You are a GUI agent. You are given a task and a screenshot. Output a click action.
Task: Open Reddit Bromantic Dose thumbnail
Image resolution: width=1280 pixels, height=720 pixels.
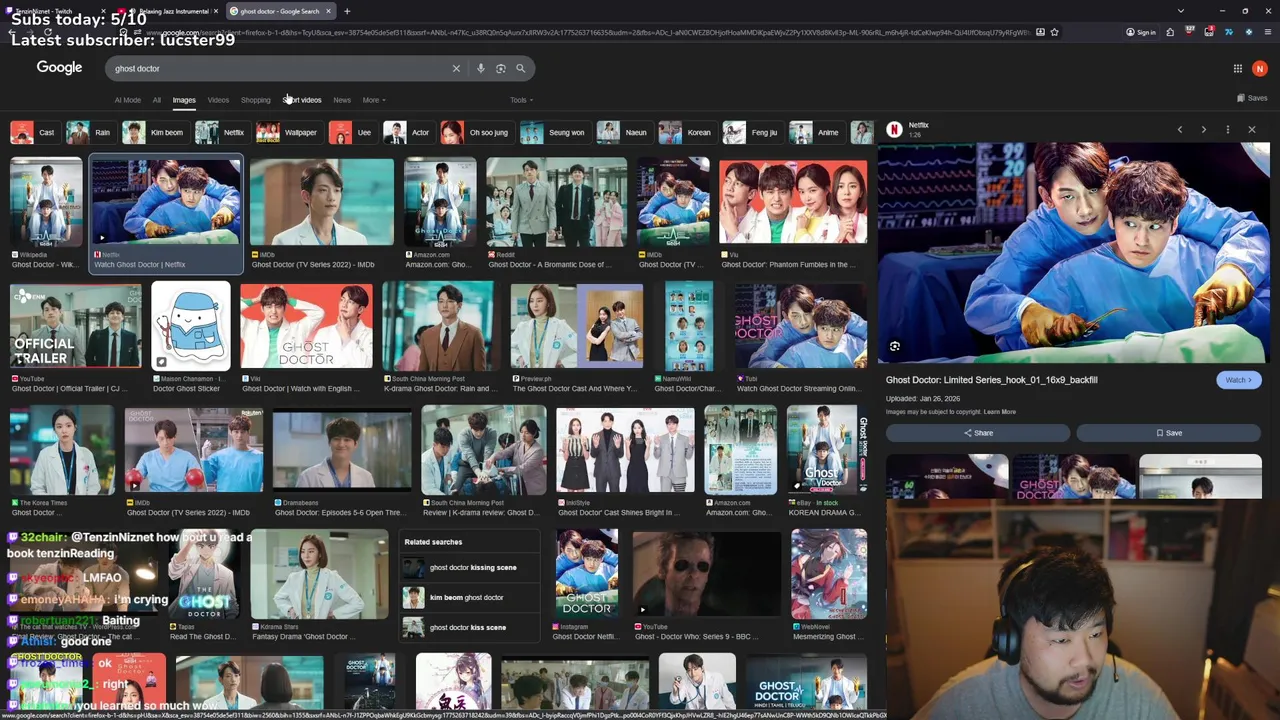557,203
